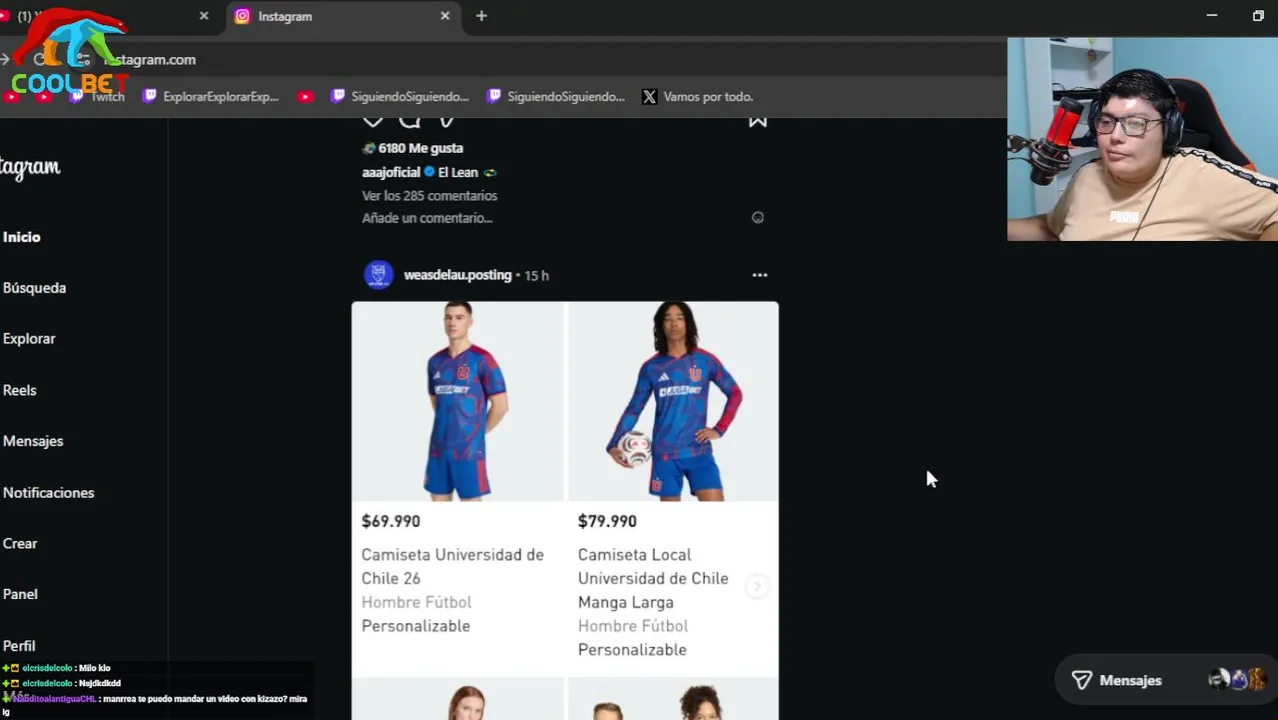Click the Instagram logo in the sidebar

[x=30, y=167]
